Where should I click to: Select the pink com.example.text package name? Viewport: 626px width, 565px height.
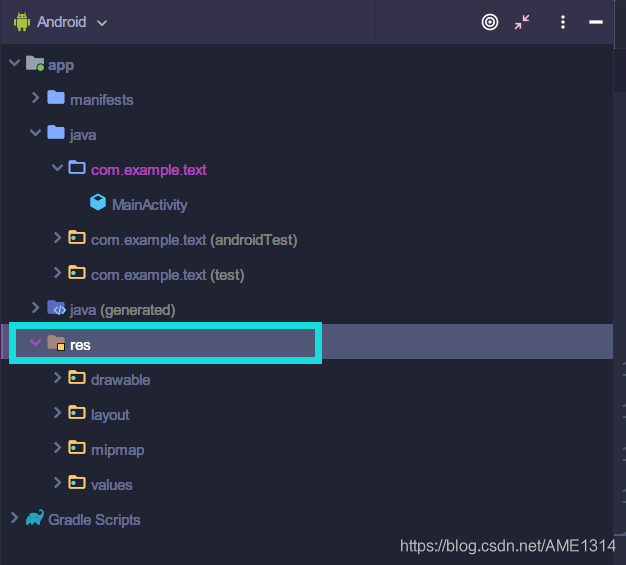pos(149,170)
